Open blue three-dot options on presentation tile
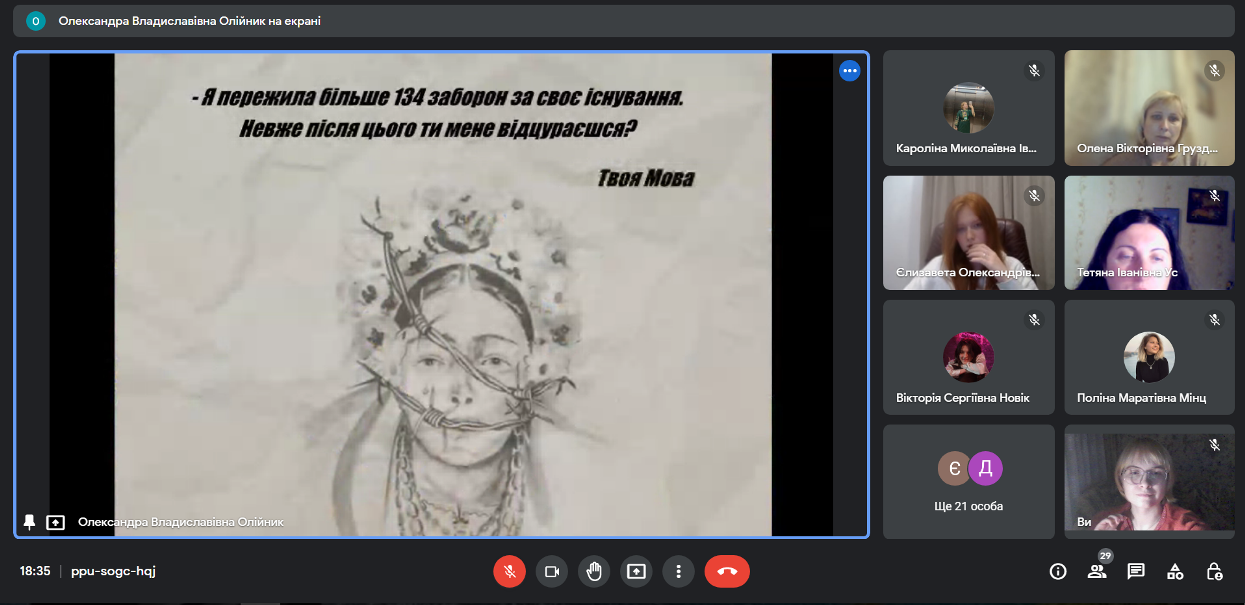Image resolution: width=1245 pixels, height=605 pixels. tap(849, 70)
